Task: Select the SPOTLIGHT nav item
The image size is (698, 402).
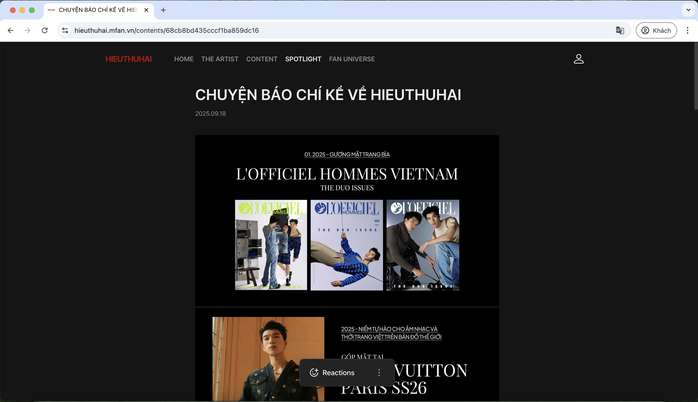Action: [x=303, y=59]
